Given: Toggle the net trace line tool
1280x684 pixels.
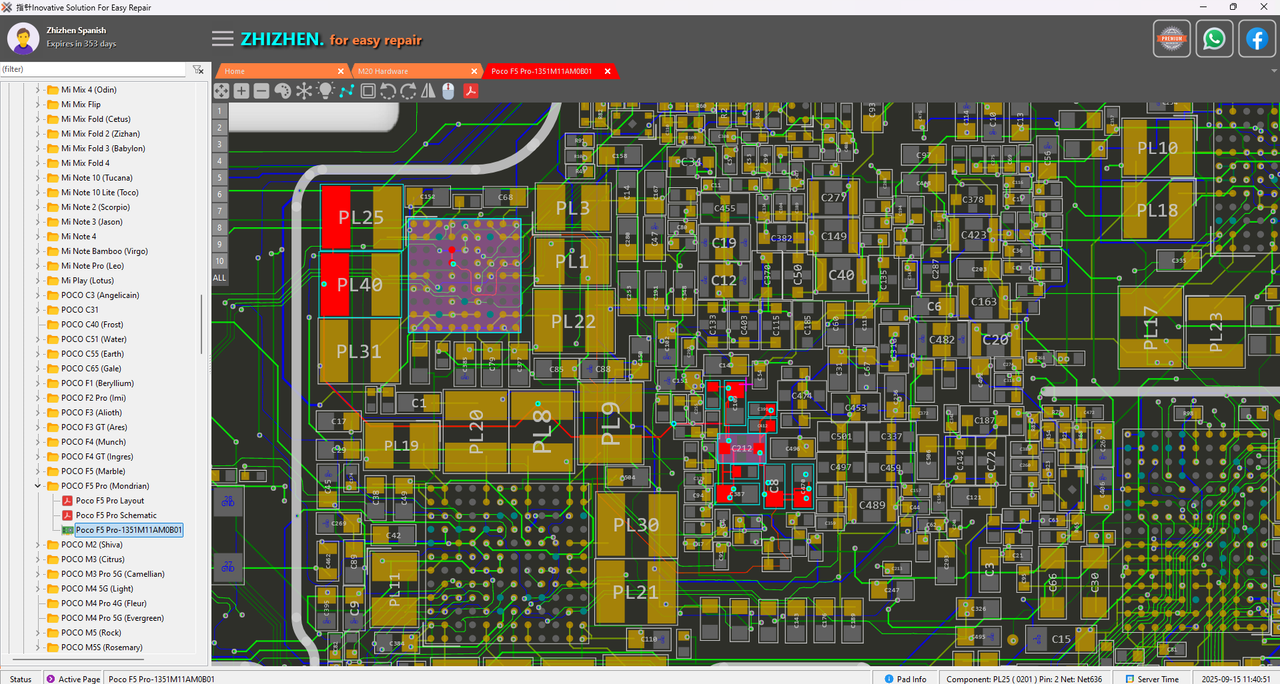Looking at the screenshot, I should 346,91.
